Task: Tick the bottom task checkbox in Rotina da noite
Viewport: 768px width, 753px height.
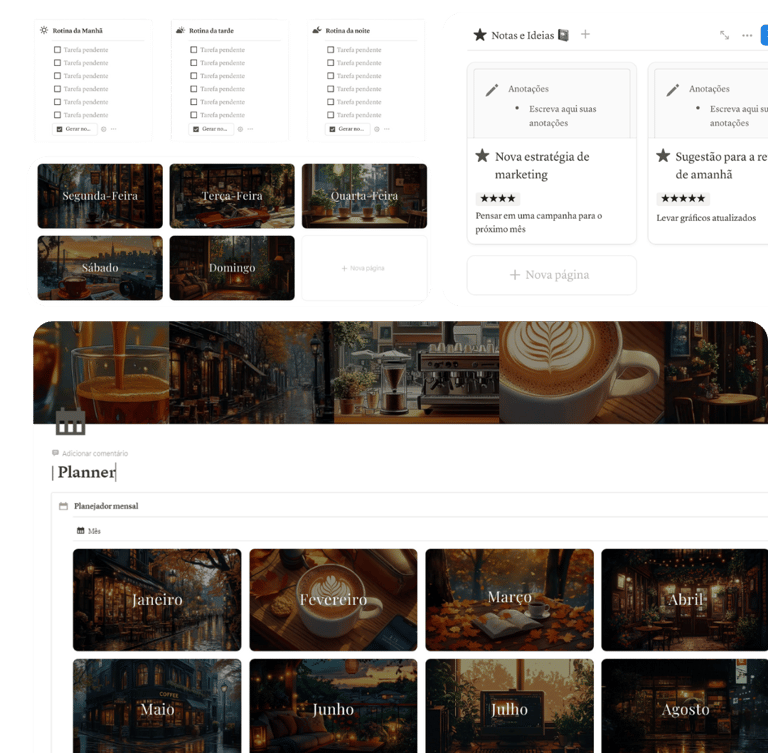Action: point(331,115)
